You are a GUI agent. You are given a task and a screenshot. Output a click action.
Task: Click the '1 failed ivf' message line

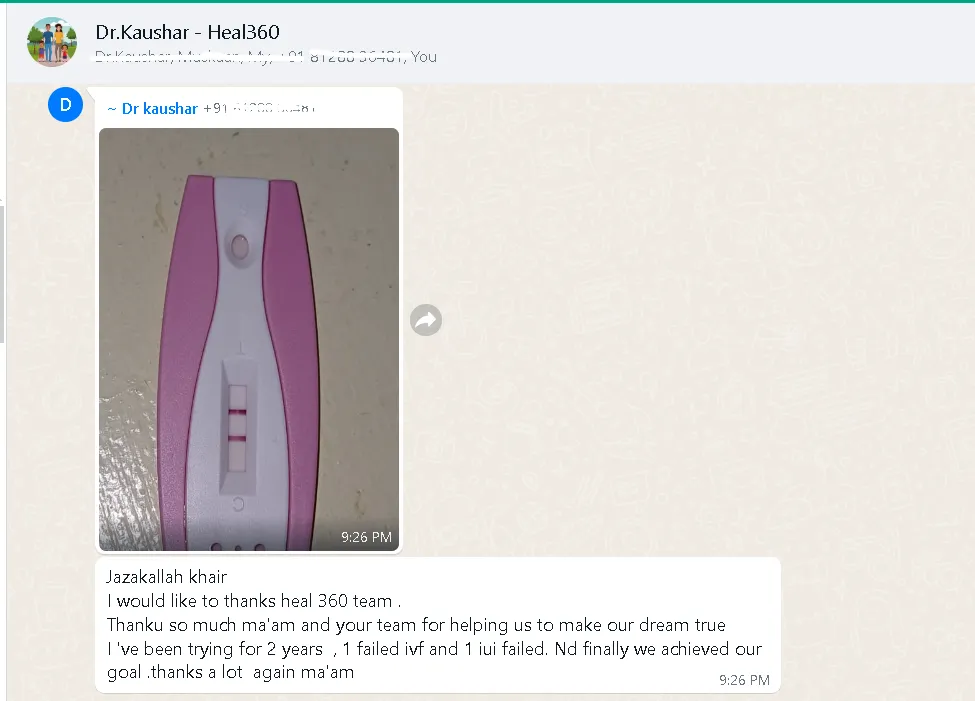pos(434,649)
